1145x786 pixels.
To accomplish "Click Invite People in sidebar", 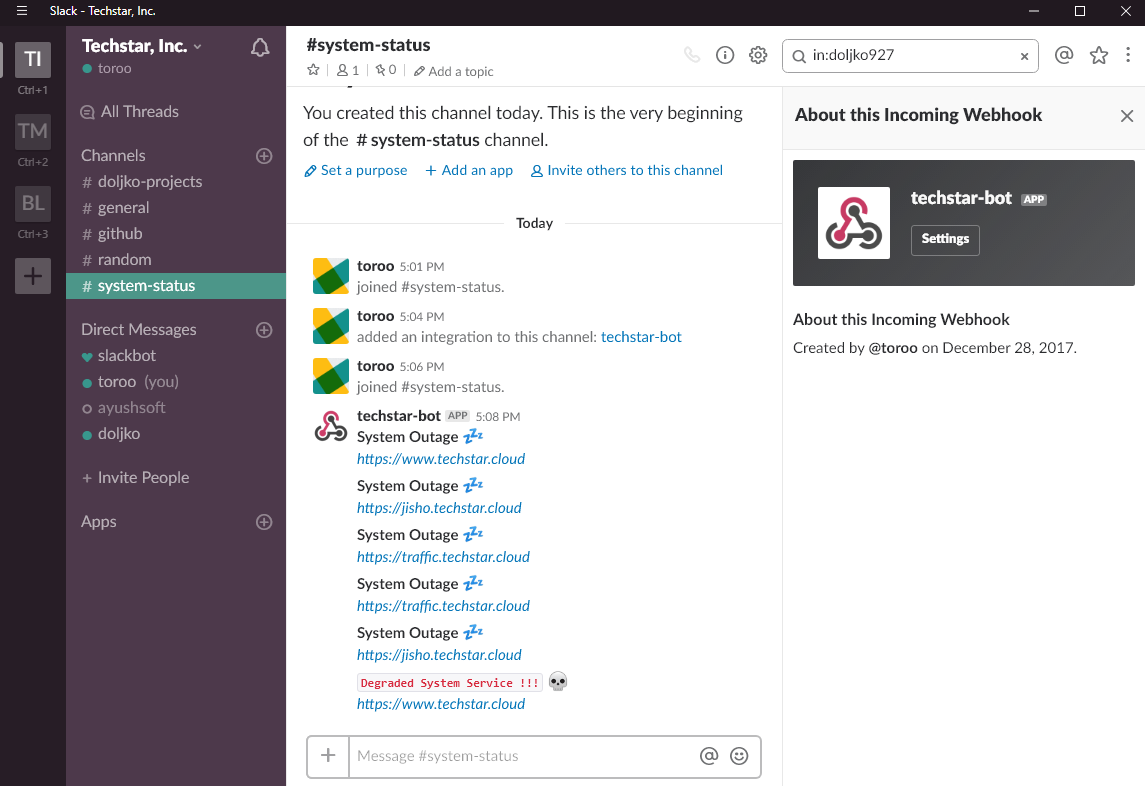I will [136, 478].
